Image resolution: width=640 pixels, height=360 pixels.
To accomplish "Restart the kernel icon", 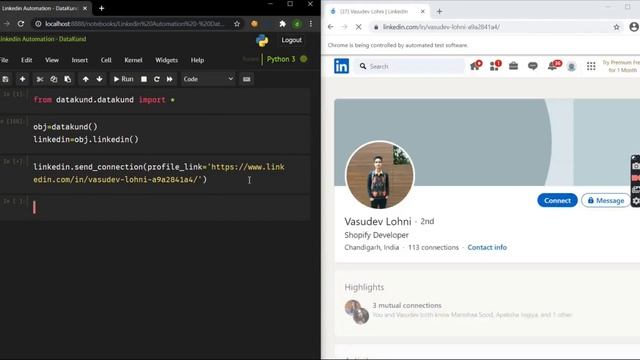I will pyautogui.click(x=157, y=79).
